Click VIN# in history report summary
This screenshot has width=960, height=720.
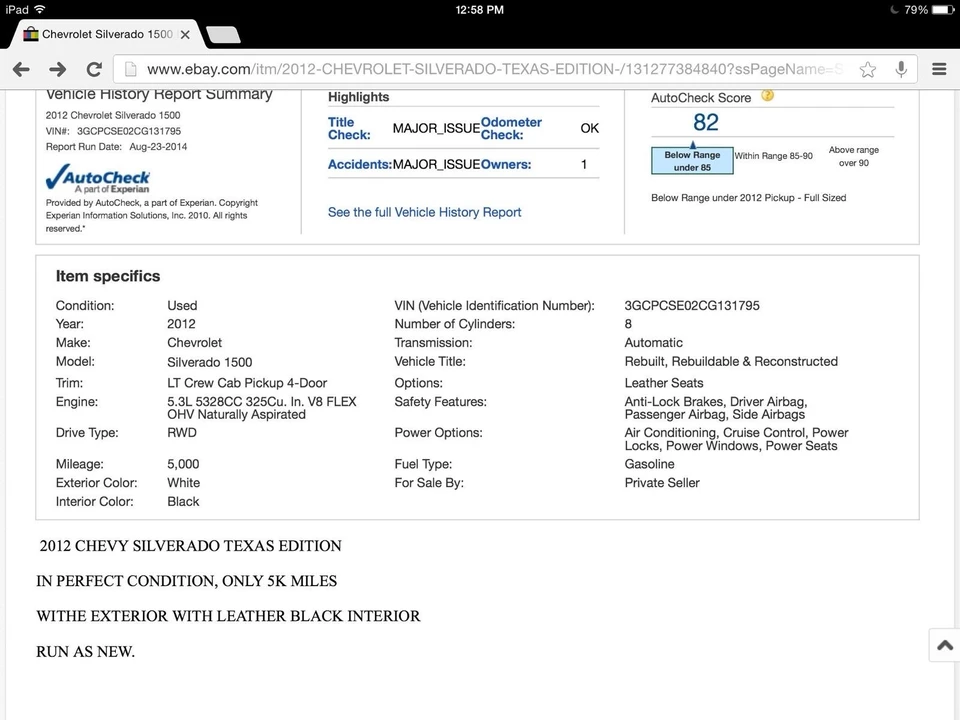(x=113, y=131)
